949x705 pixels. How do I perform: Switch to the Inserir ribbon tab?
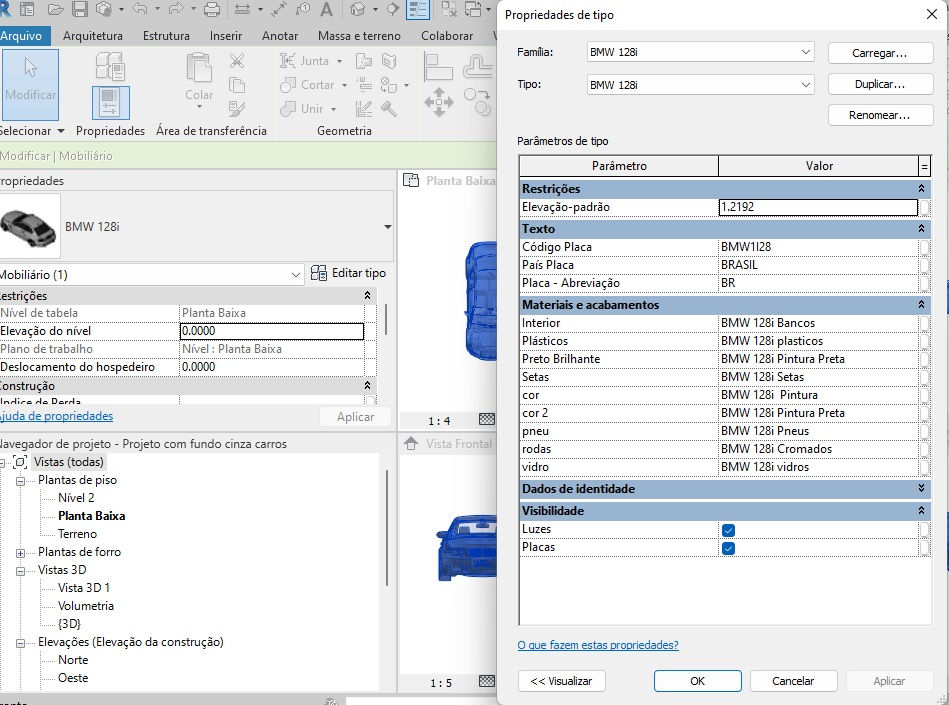[x=226, y=36]
